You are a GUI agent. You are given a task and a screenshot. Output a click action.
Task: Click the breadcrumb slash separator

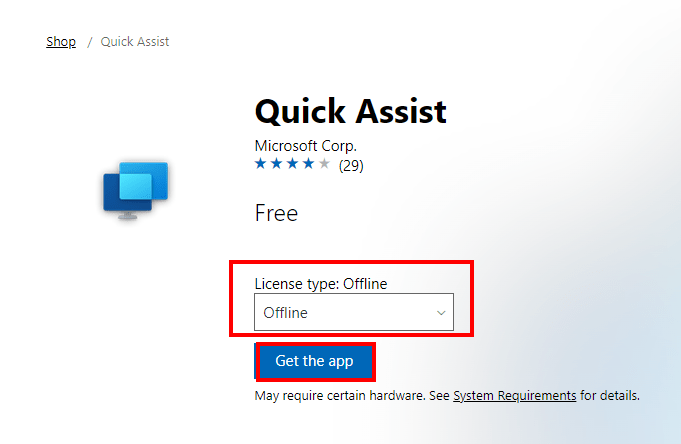(x=89, y=42)
